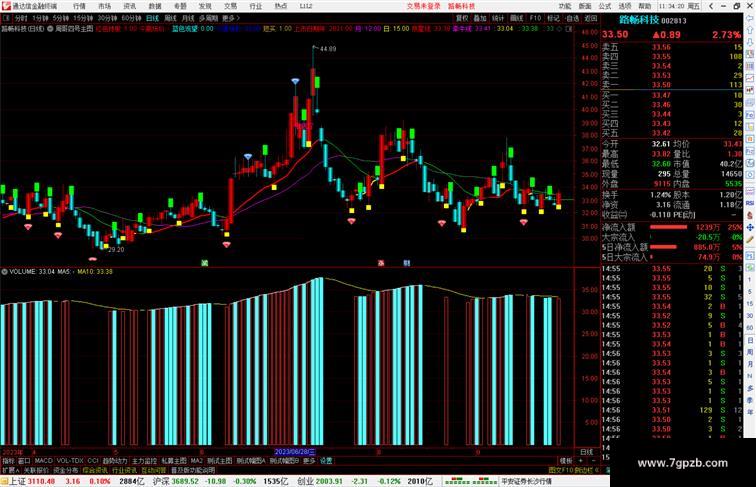Toggle the small panel icon left of 分时

pos(6,18)
